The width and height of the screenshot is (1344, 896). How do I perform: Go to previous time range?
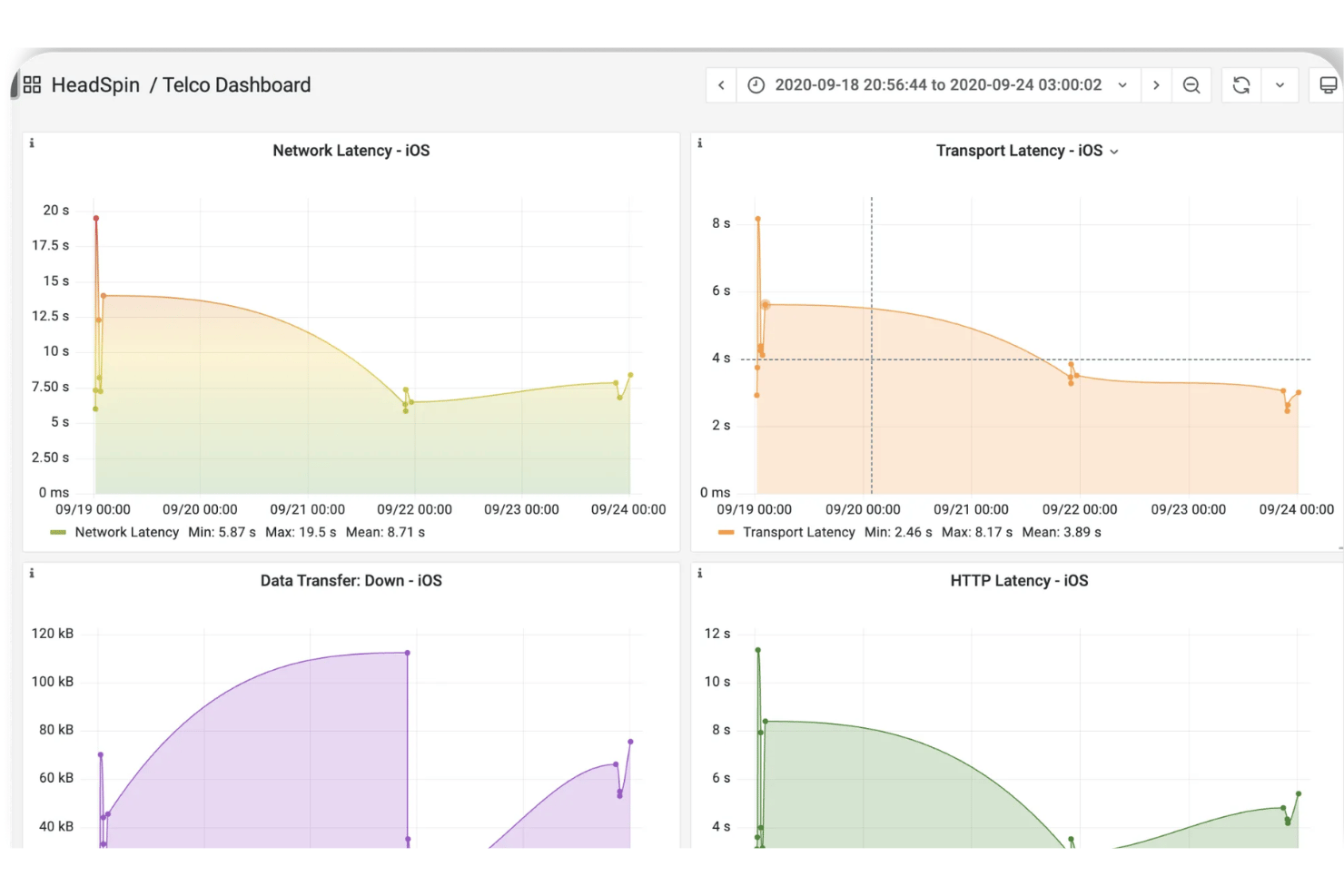point(721,85)
